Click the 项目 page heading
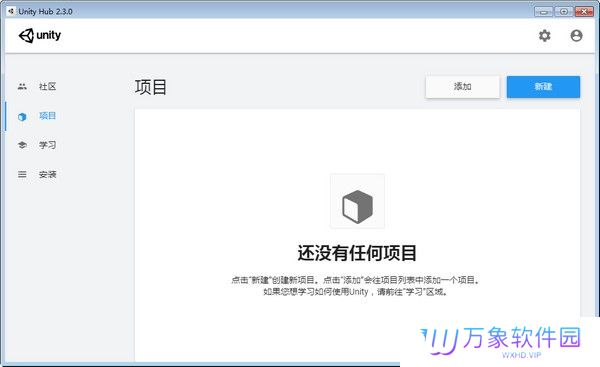The height and width of the screenshot is (367, 600). [x=150, y=87]
